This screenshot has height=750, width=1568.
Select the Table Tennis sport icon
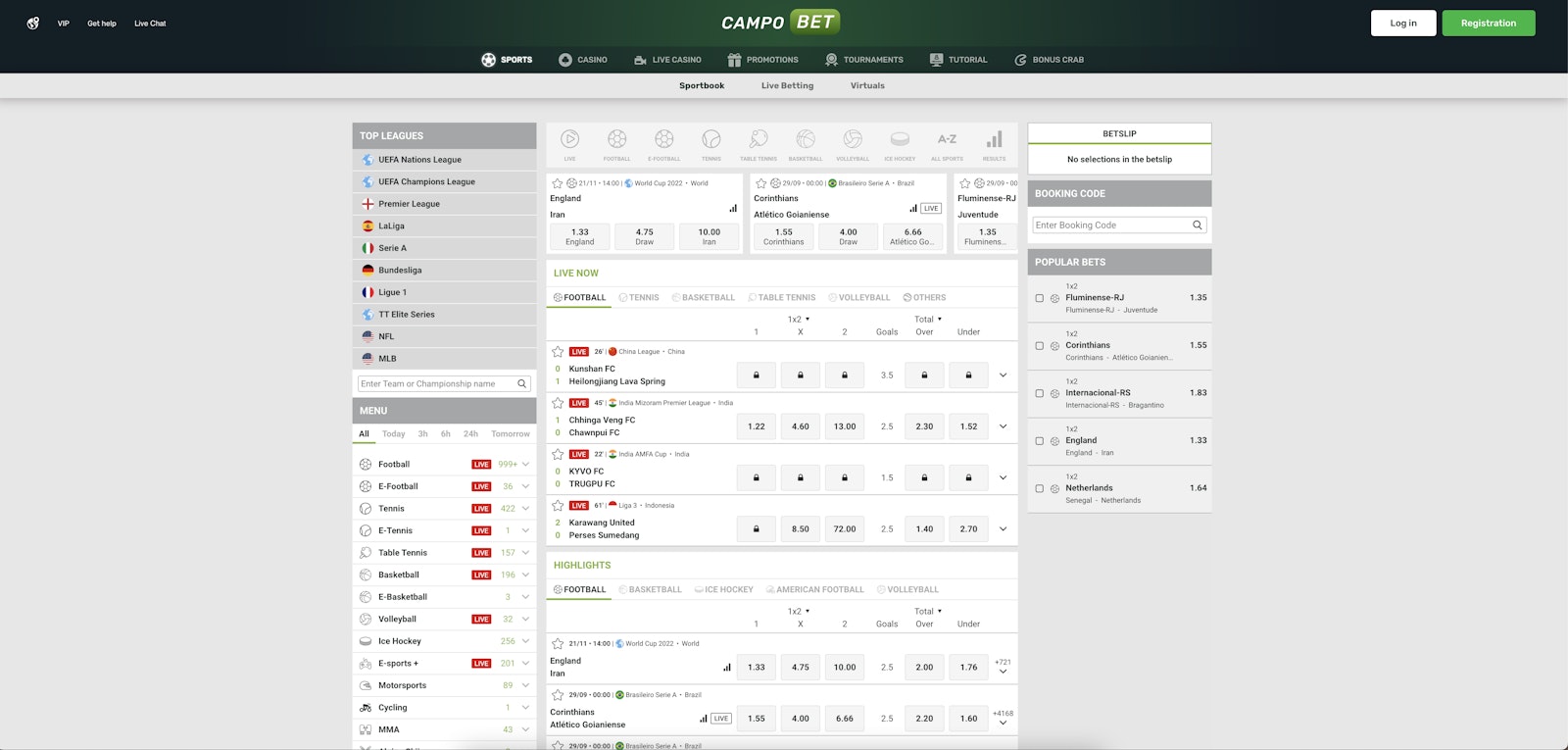point(759,140)
